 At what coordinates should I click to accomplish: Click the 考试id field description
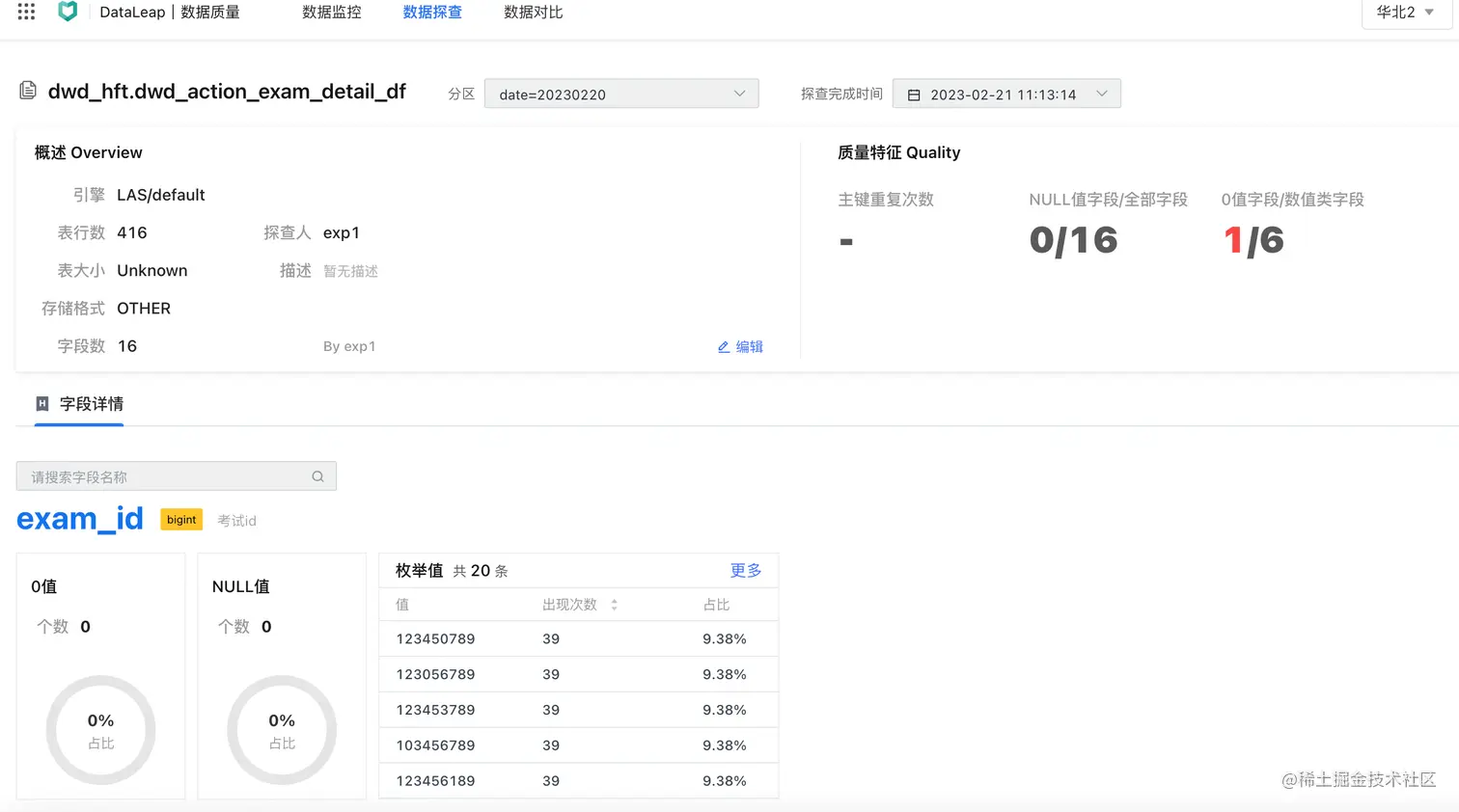click(x=236, y=521)
